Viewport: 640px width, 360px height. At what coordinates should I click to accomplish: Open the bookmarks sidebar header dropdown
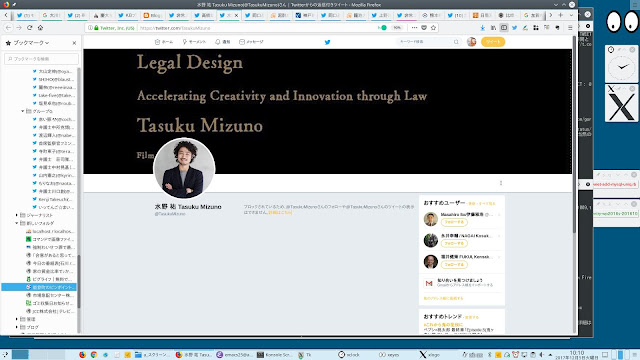coord(31,42)
